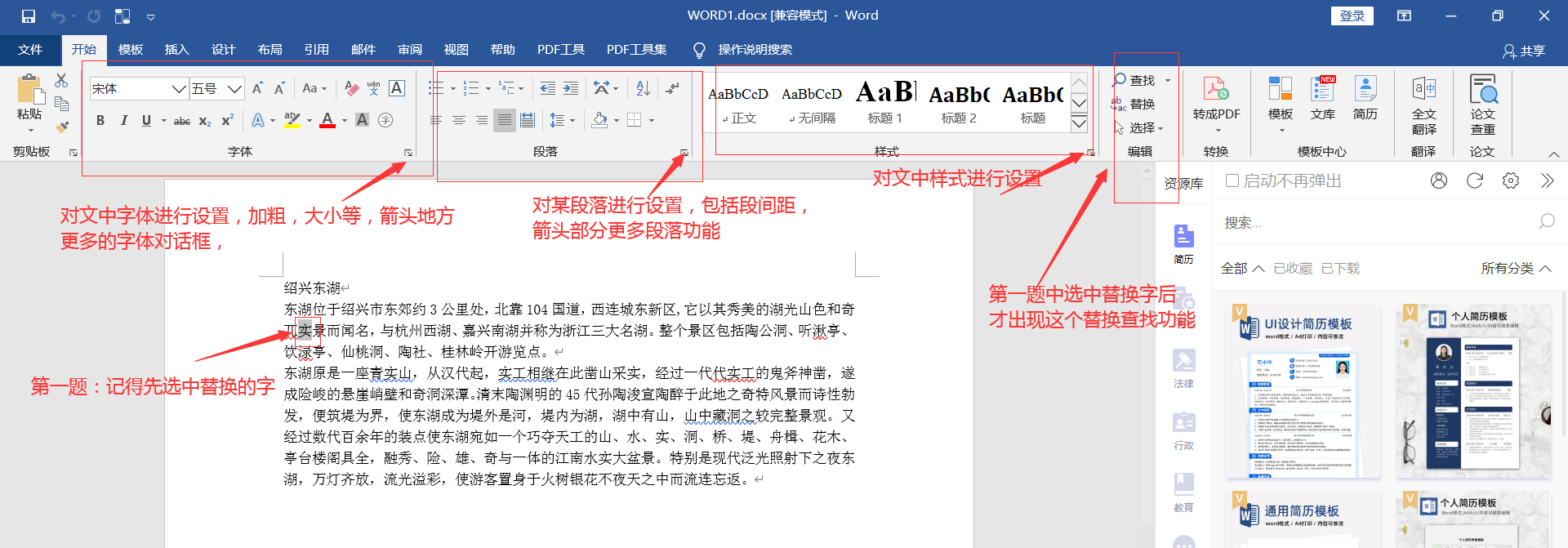Click the Convert to PDF icon
The height and width of the screenshot is (548, 1568).
point(1215,98)
